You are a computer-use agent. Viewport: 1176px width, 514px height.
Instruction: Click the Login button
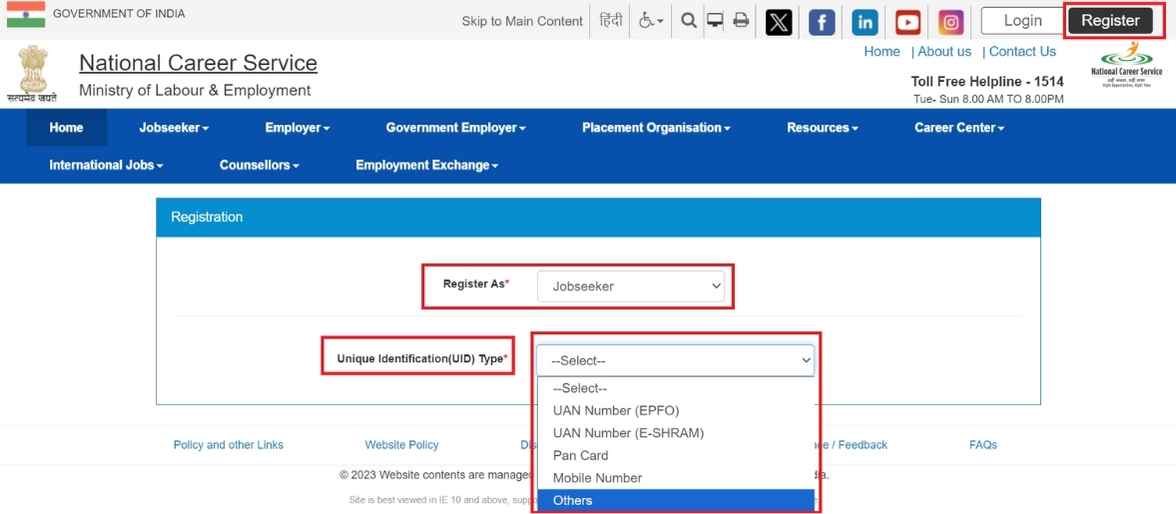1022,21
